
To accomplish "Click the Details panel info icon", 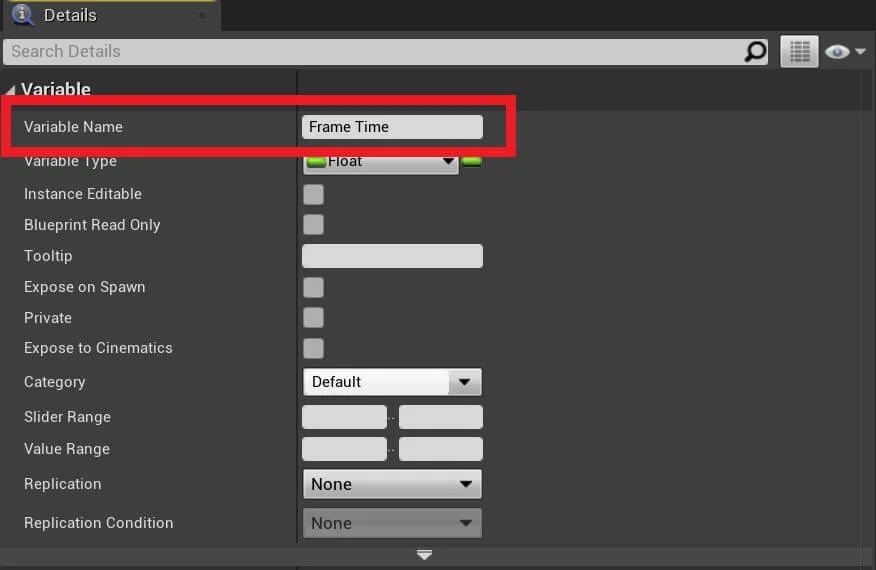I will 24,15.
